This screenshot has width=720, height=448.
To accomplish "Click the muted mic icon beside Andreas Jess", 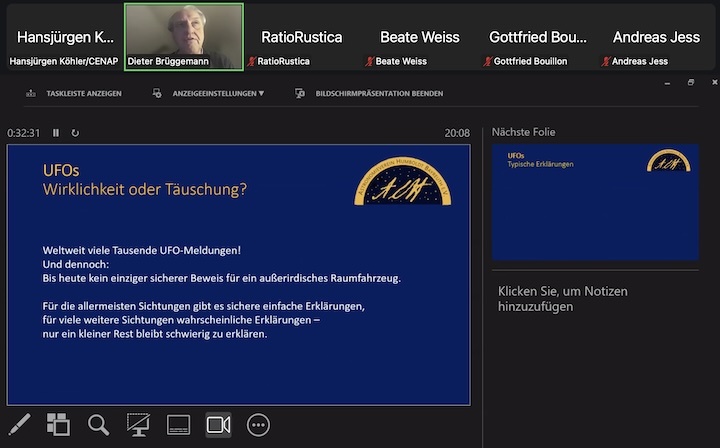I will (606, 62).
